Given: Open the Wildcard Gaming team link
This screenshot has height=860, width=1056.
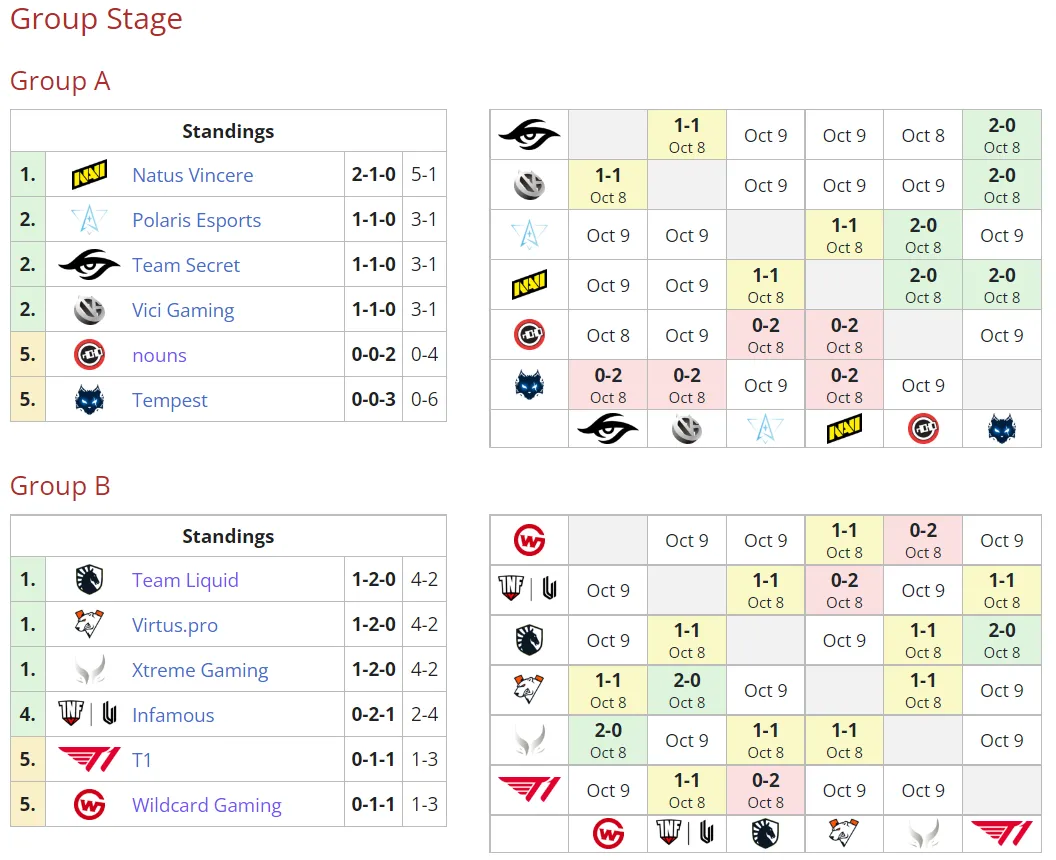Looking at the screenshot, I should 207,805.
